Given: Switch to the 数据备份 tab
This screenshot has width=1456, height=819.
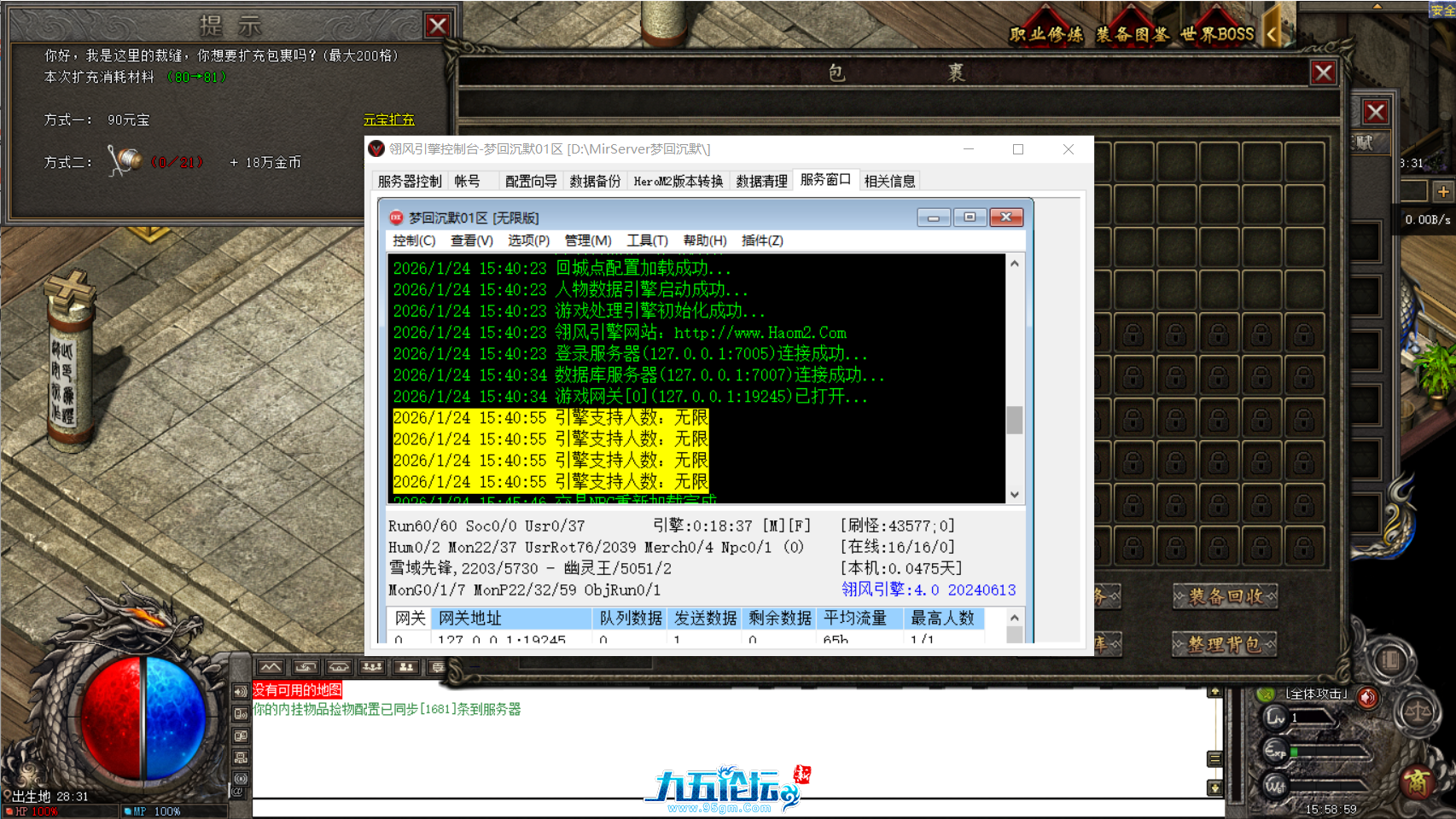Looking at the screenshot, I should [x=595, y=181].
